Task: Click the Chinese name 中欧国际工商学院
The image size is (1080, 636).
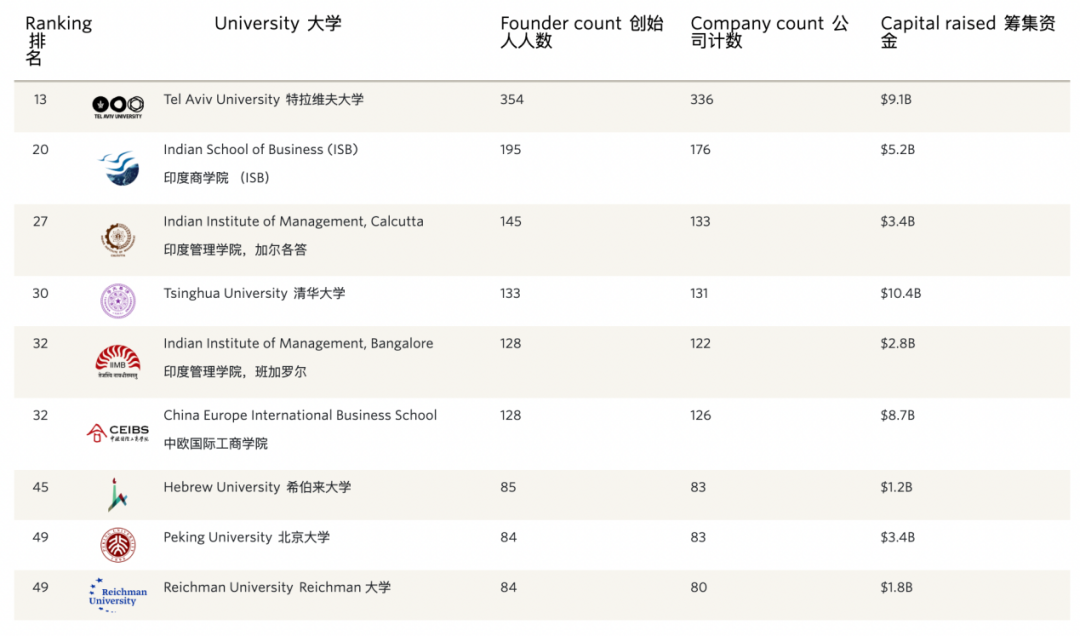Action: (x=216, y=444)
